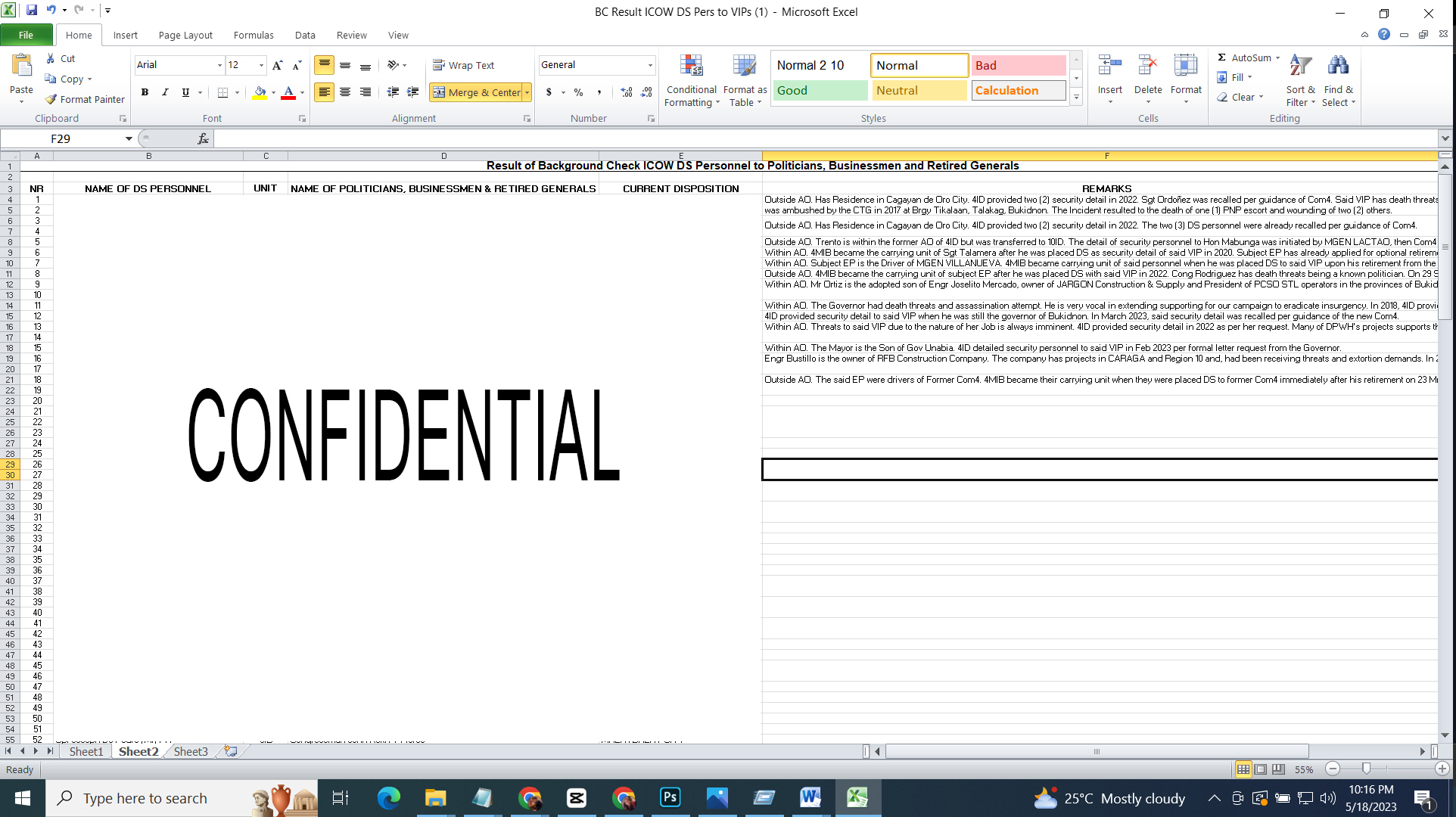
Task: Click Insert Function fx icon
Action: click(203, 138)
